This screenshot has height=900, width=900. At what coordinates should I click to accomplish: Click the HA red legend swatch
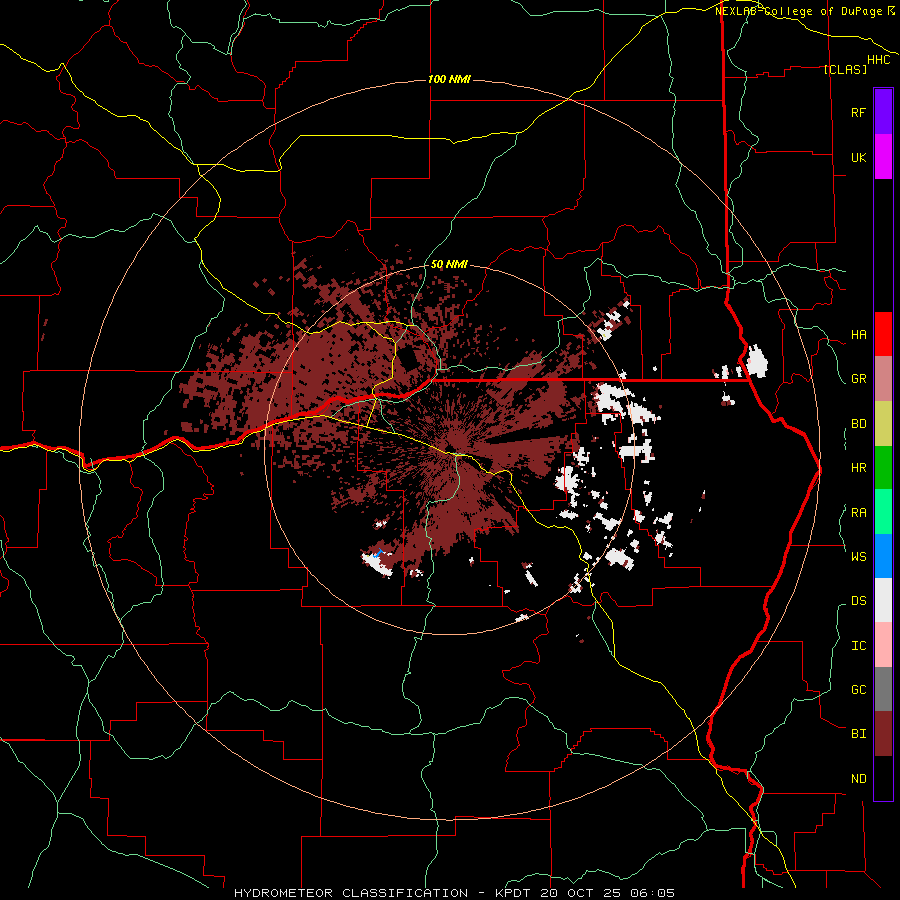click(x=883, y=334)
